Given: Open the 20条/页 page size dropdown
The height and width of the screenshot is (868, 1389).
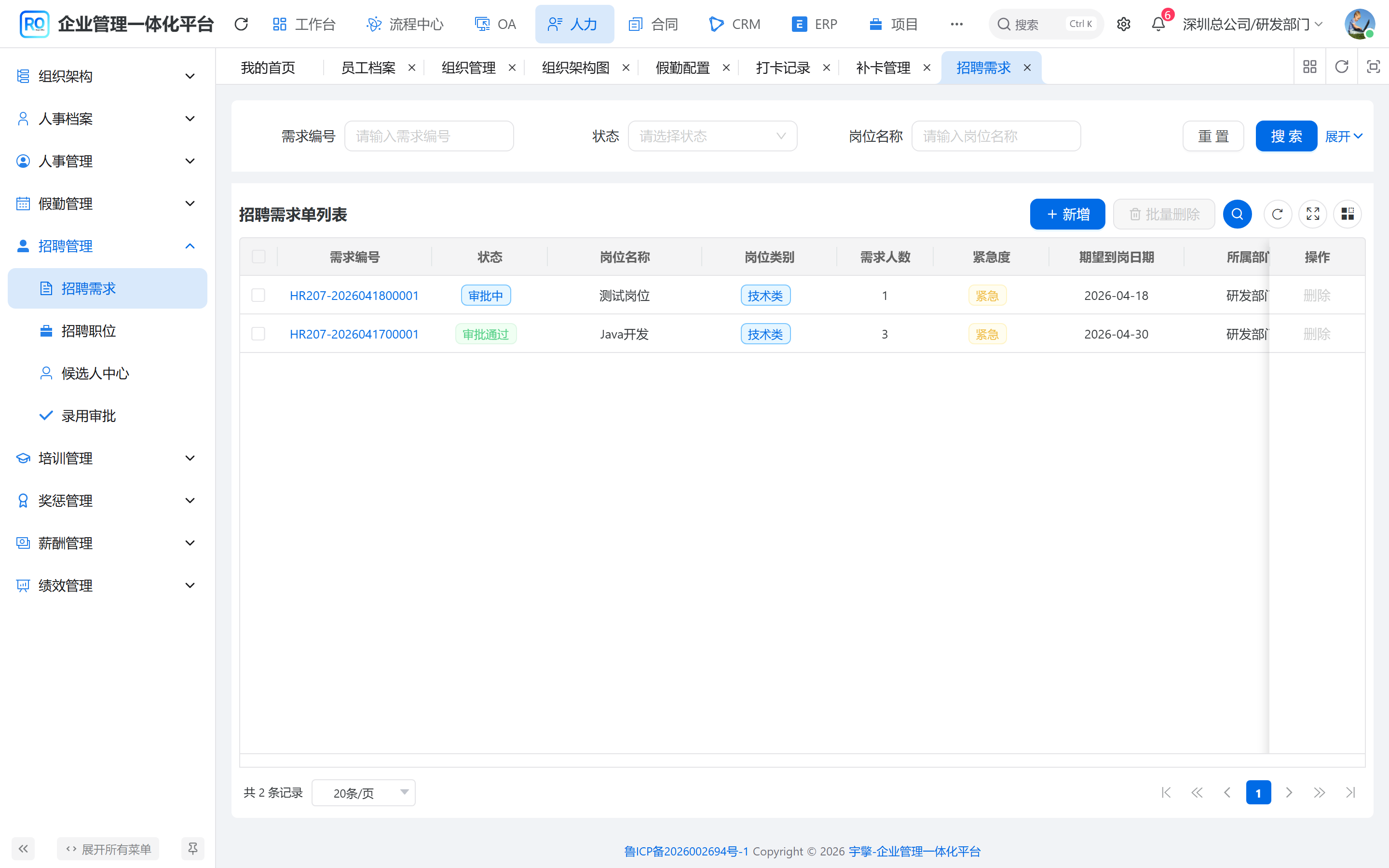Looking at the screenshot, I should 363,793.
